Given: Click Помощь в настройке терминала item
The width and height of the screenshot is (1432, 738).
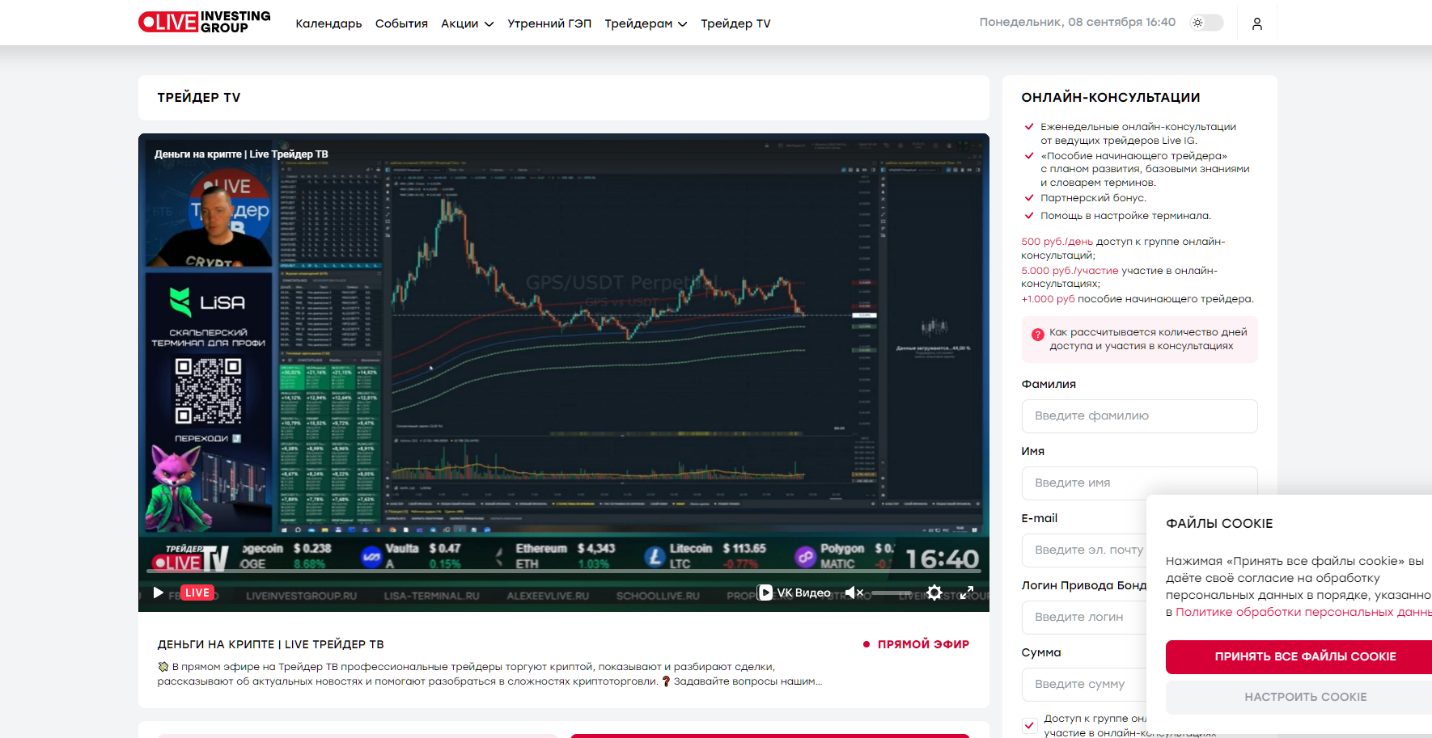Looking at the screenshot, I should 1125,215.
